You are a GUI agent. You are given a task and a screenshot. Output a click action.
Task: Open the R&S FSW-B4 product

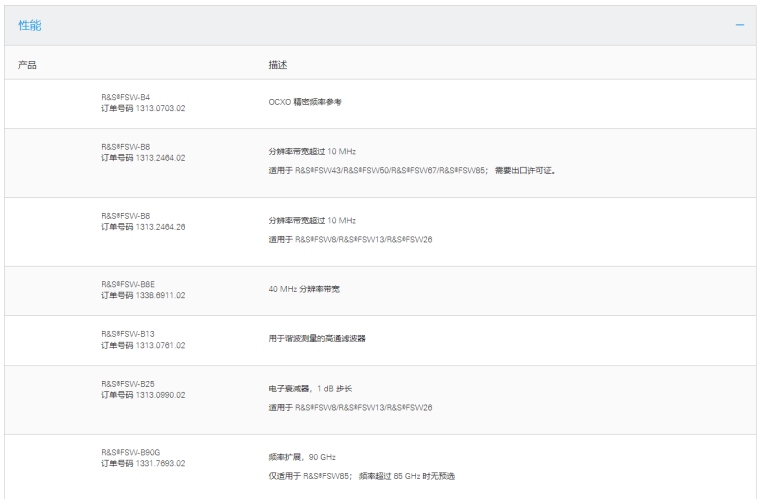126,97
